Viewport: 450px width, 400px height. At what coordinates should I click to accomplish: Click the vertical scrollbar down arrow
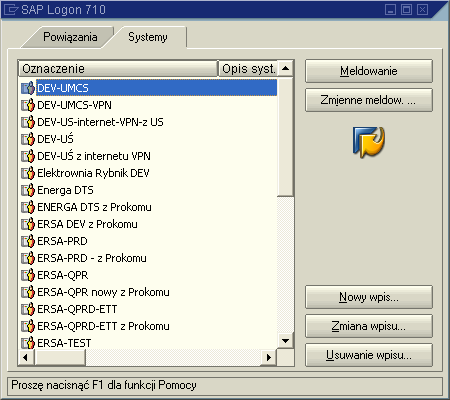coord(285,341)
